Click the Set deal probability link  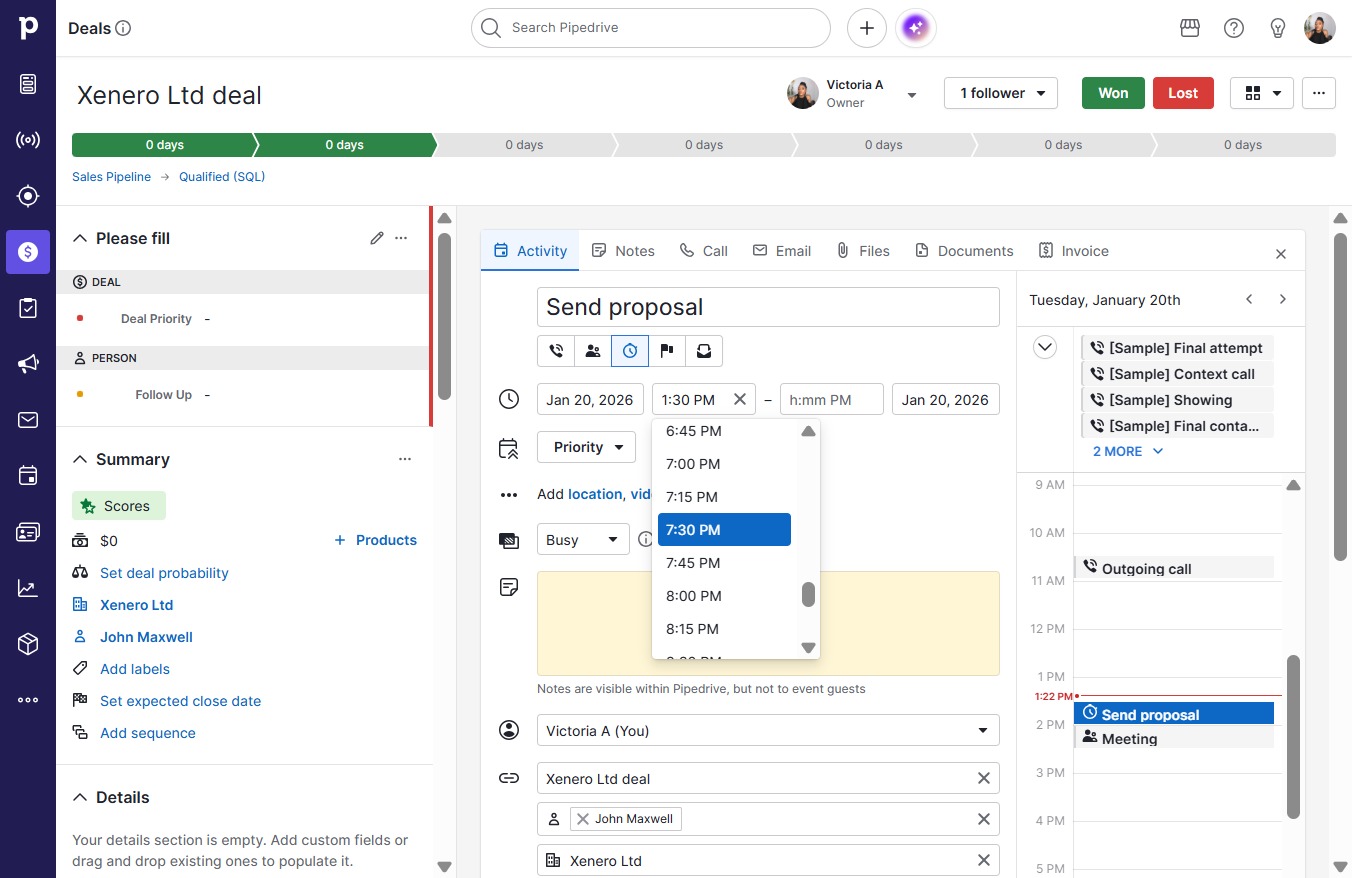click(x=164, y=573)
